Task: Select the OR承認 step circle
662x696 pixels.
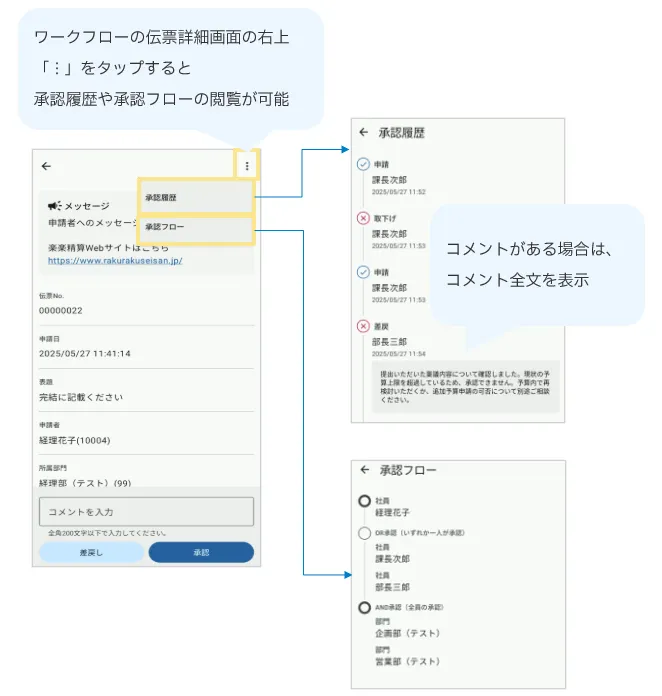Action: 365,533
